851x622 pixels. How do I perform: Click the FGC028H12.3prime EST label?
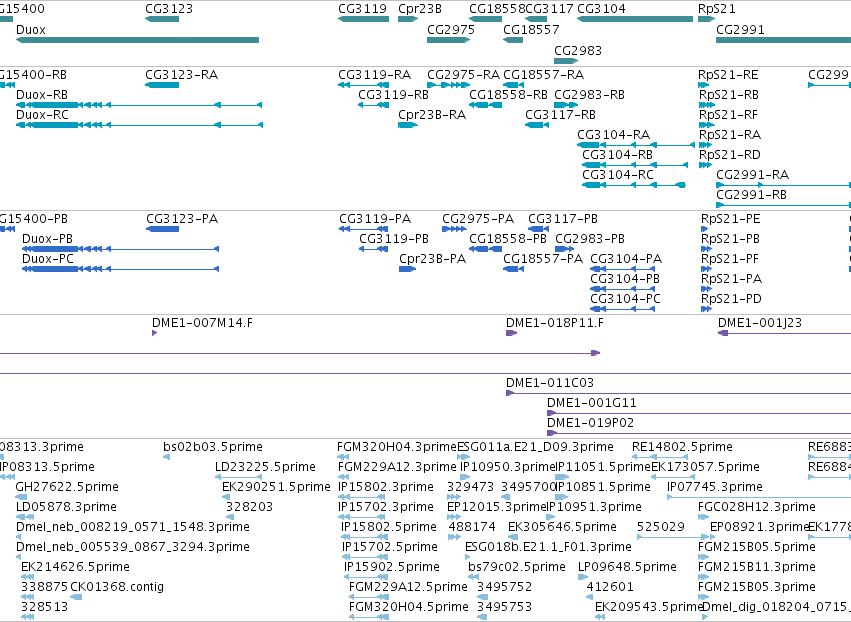pyautogui.click(x=757, y=507)
